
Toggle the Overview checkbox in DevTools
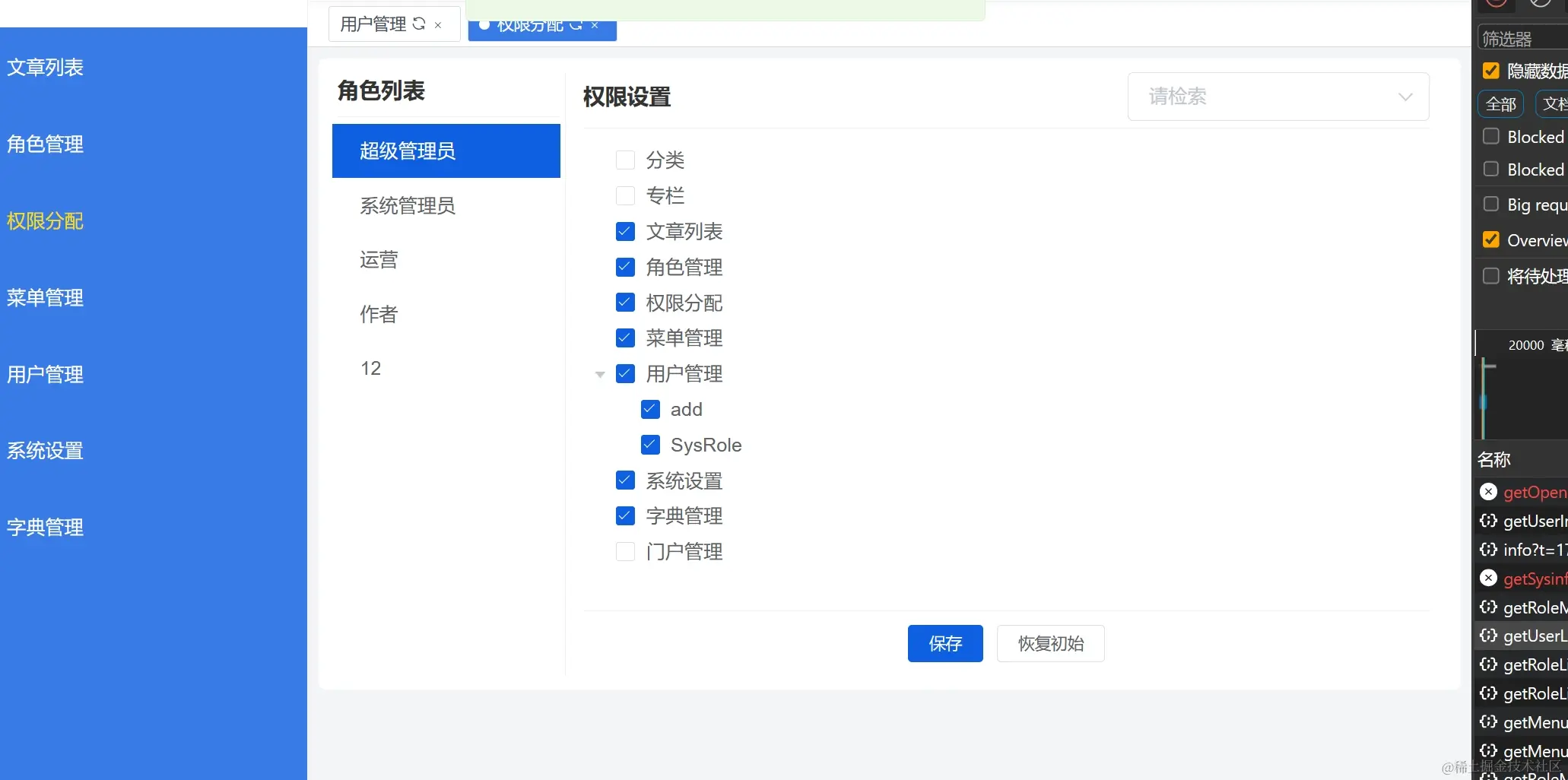click(x=1491, y=239)
